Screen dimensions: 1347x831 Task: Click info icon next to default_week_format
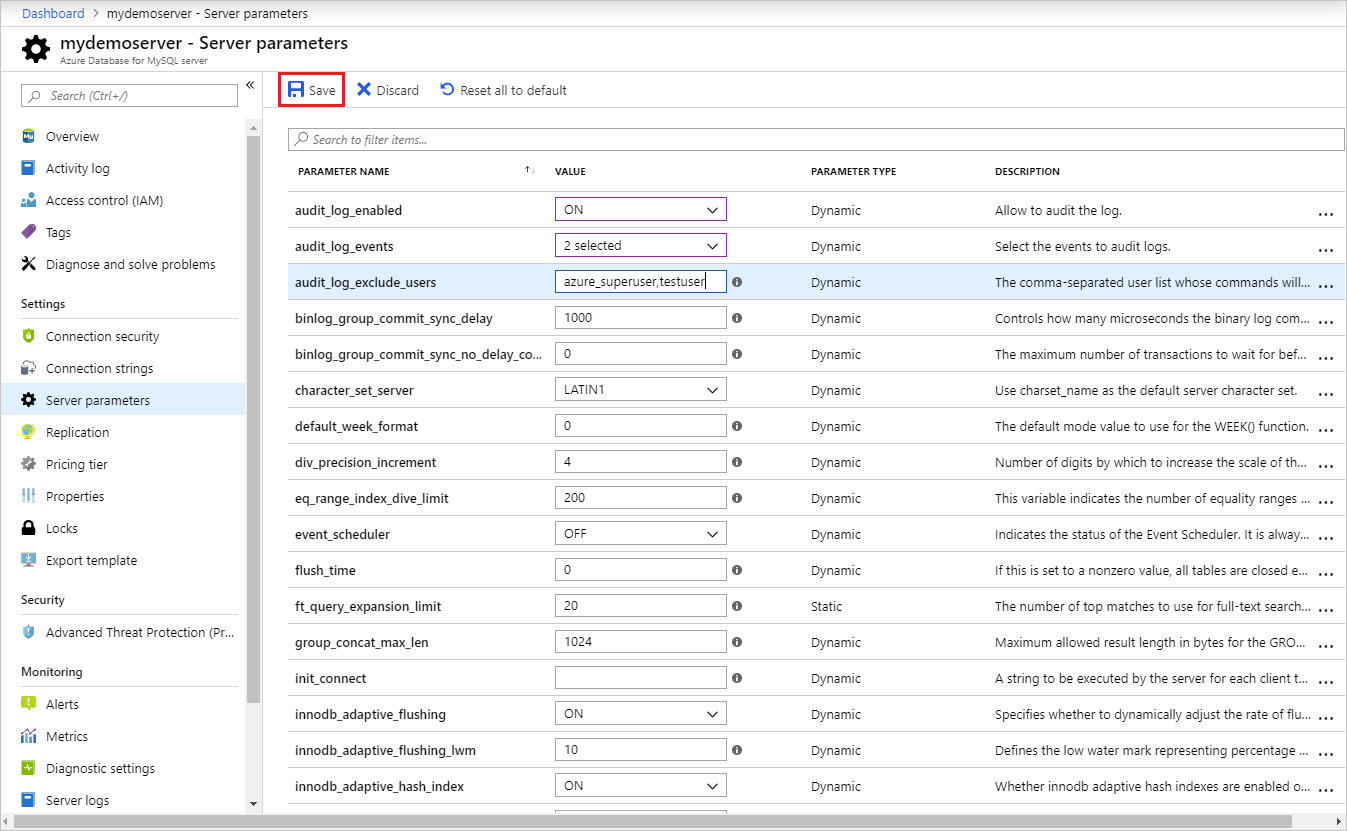point(737,426)
